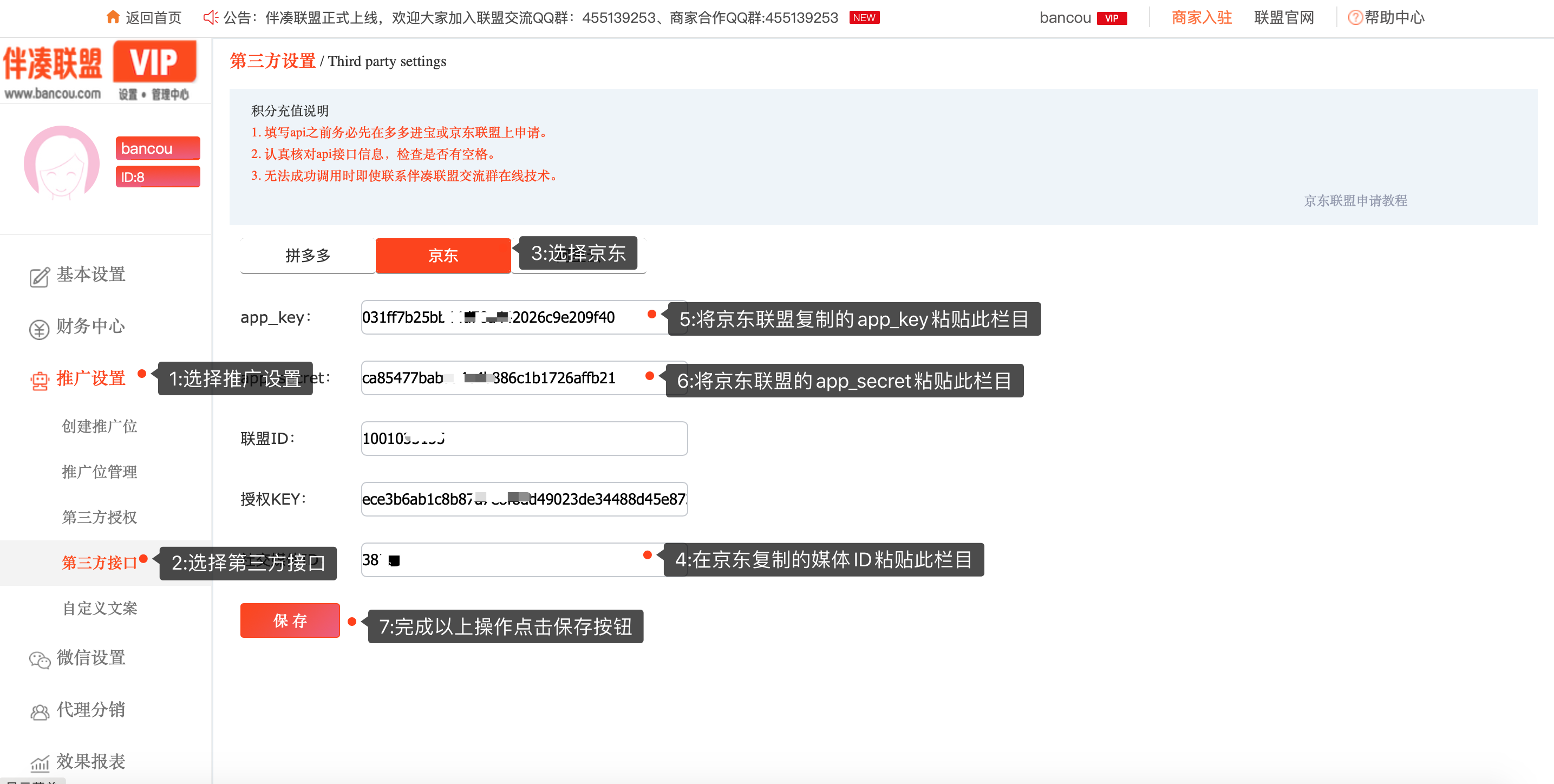This screenshot has height=784, width=1554.
Task: Click the app_secret input field
Action: point(524,378)
